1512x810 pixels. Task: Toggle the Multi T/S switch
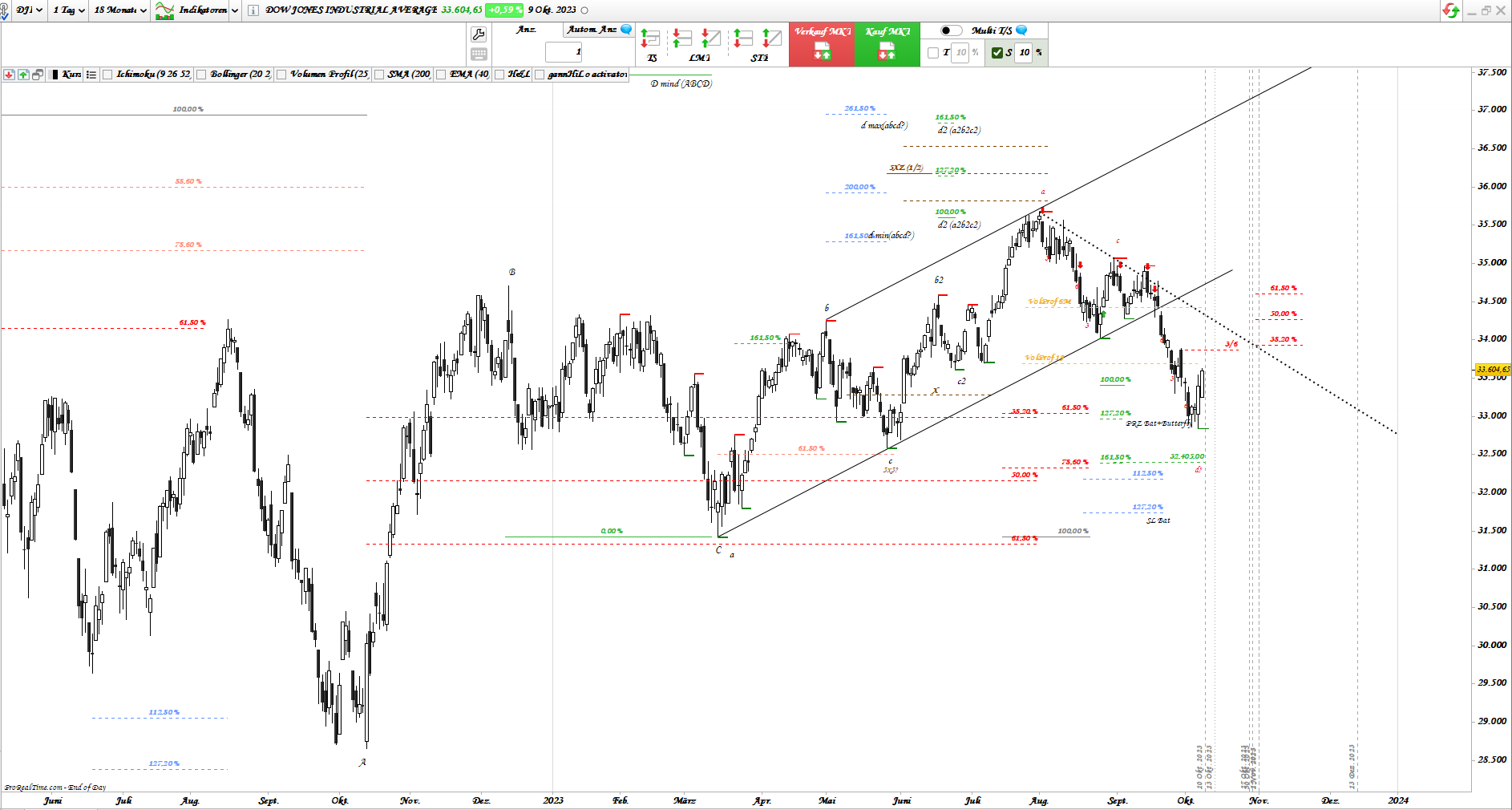point(951,30)
